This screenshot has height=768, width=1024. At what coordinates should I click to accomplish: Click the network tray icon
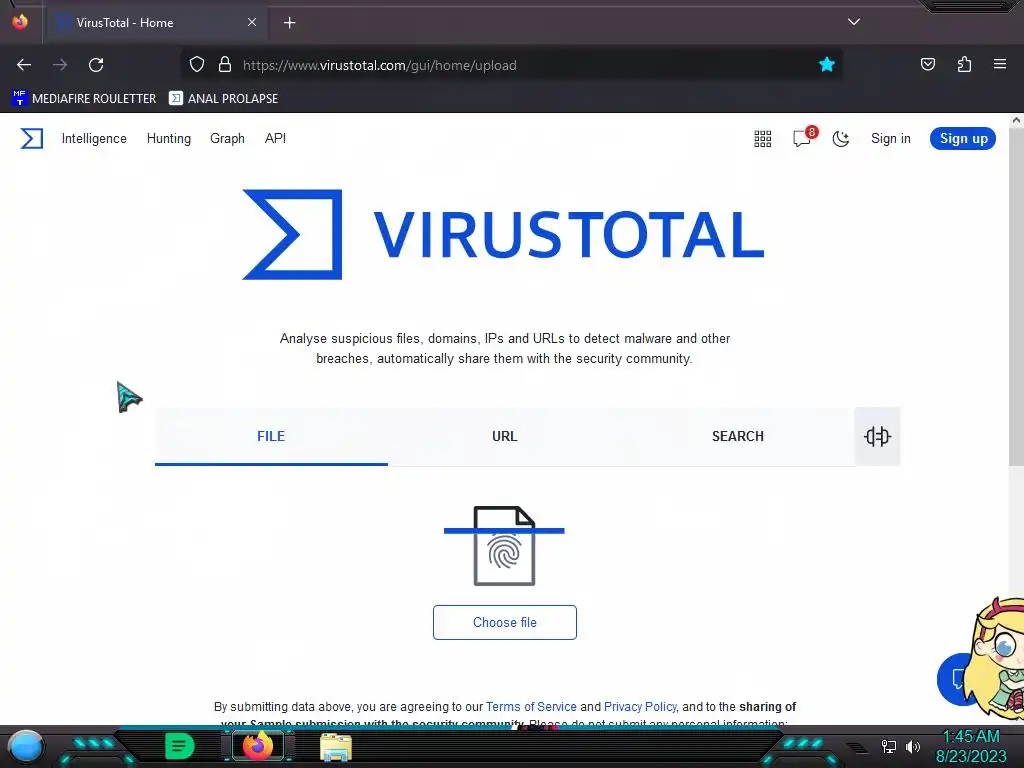click(x=889, y=746)
